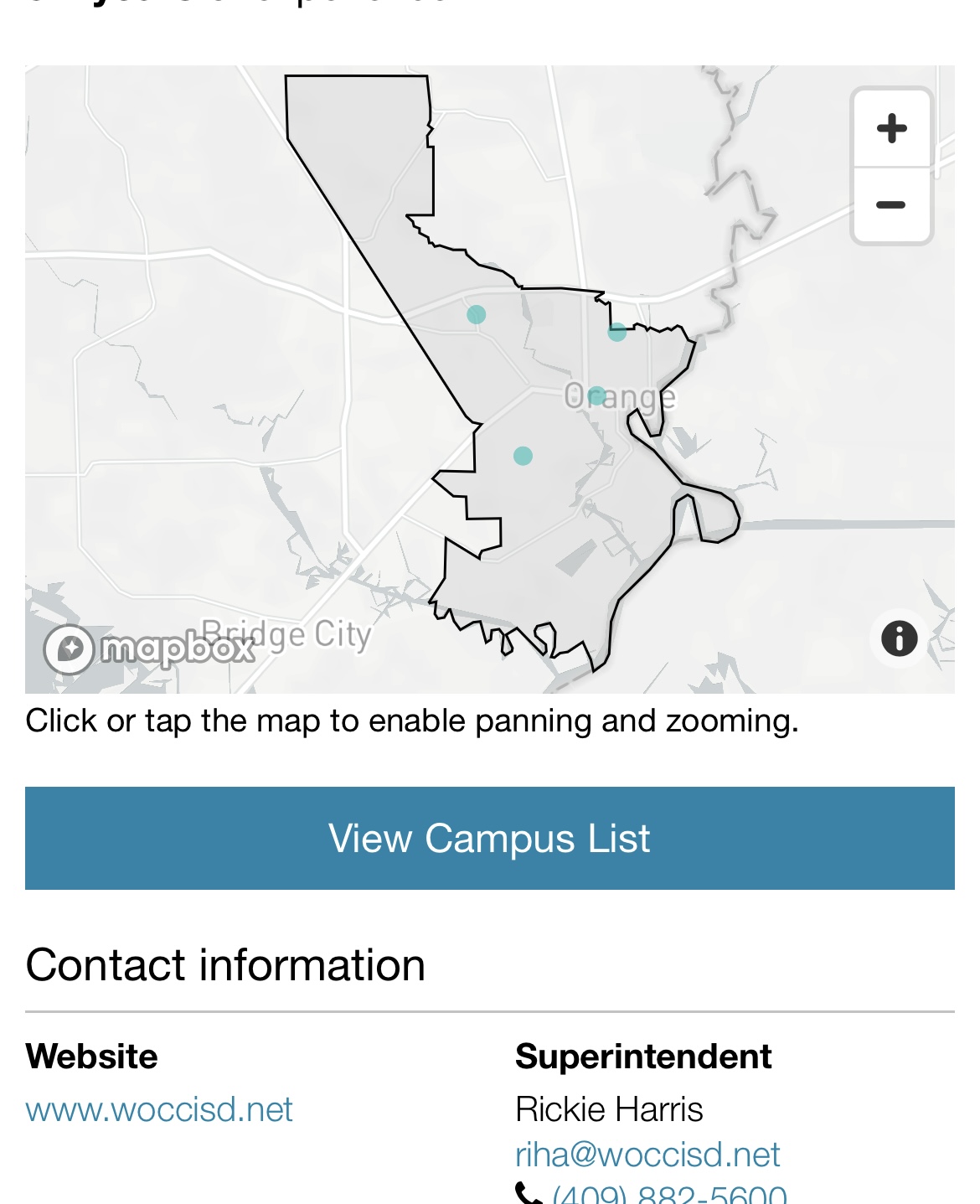Select the southernmost teal campus dot
The width and height of the screenshot is (980, 1204).
[x=523, y=456]
